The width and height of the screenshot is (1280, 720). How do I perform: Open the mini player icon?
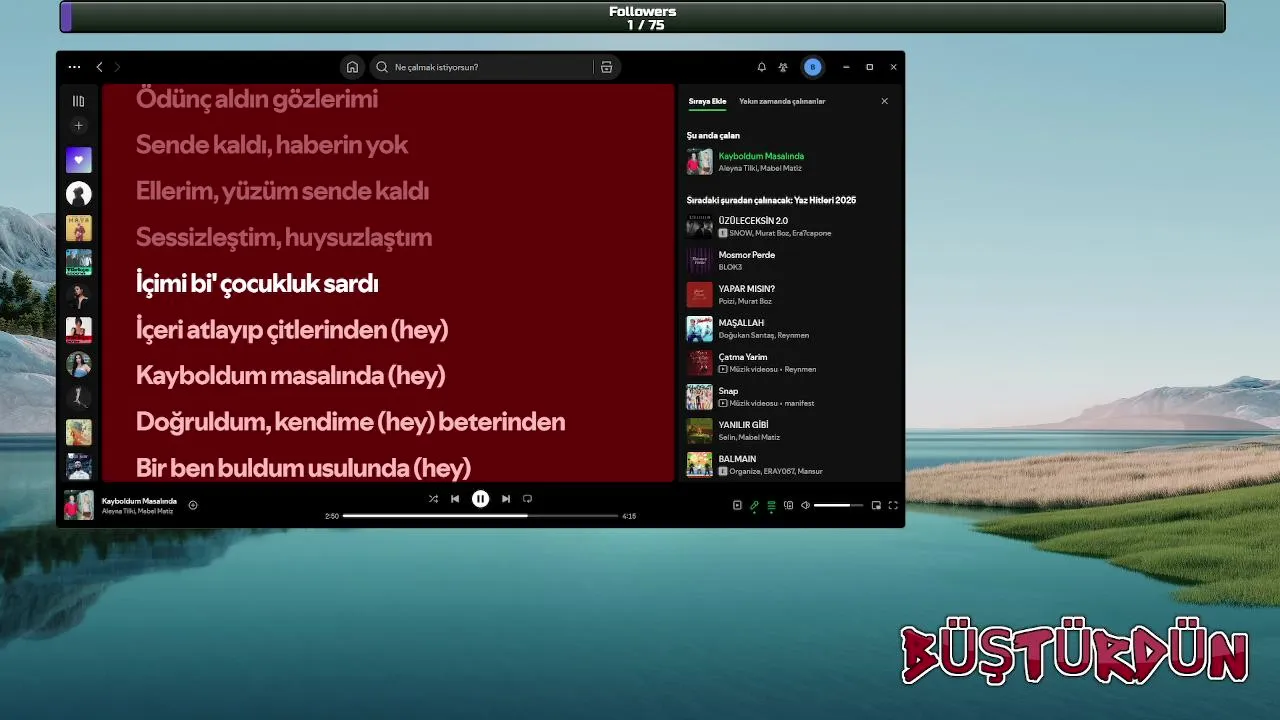876,505
